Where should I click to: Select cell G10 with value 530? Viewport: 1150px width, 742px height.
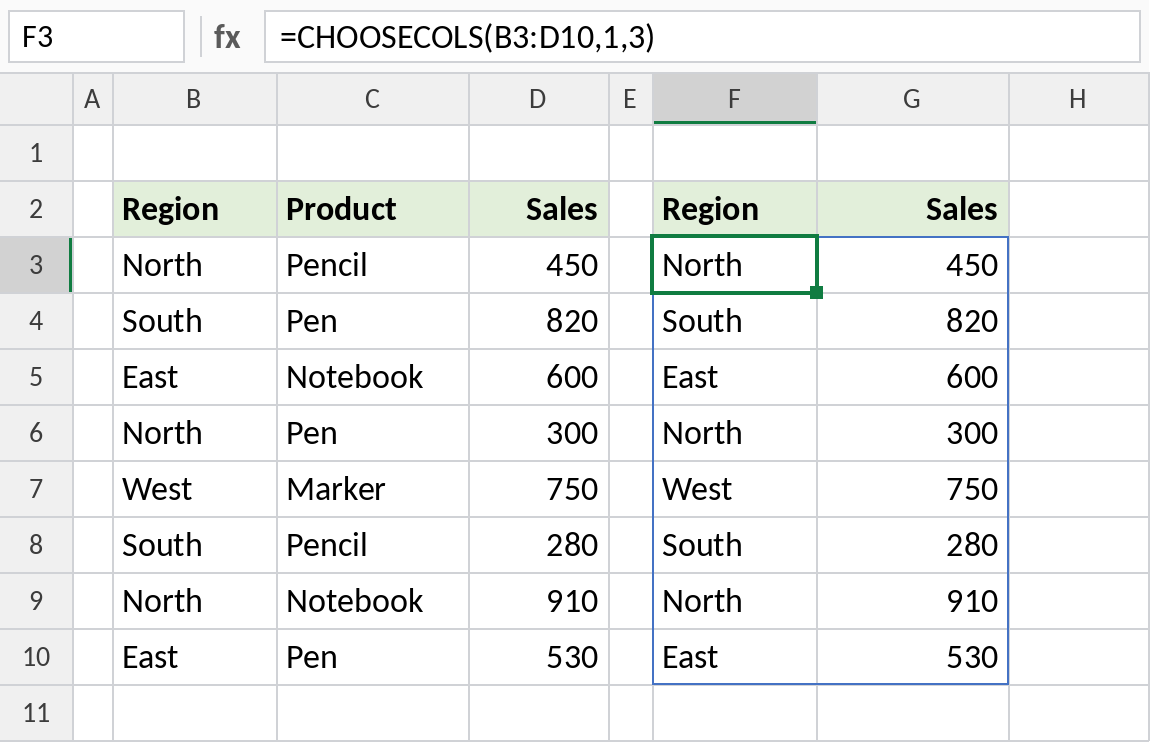(912, 657)
